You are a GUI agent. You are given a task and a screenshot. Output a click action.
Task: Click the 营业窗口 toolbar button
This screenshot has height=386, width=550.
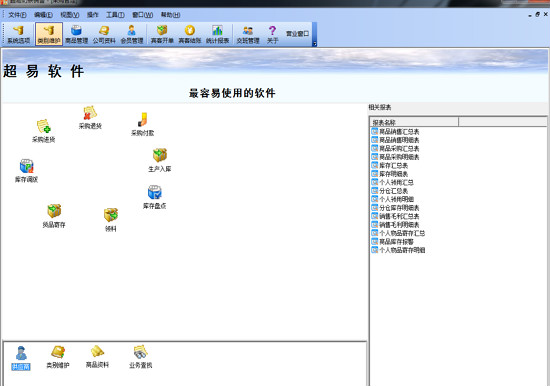297,34
